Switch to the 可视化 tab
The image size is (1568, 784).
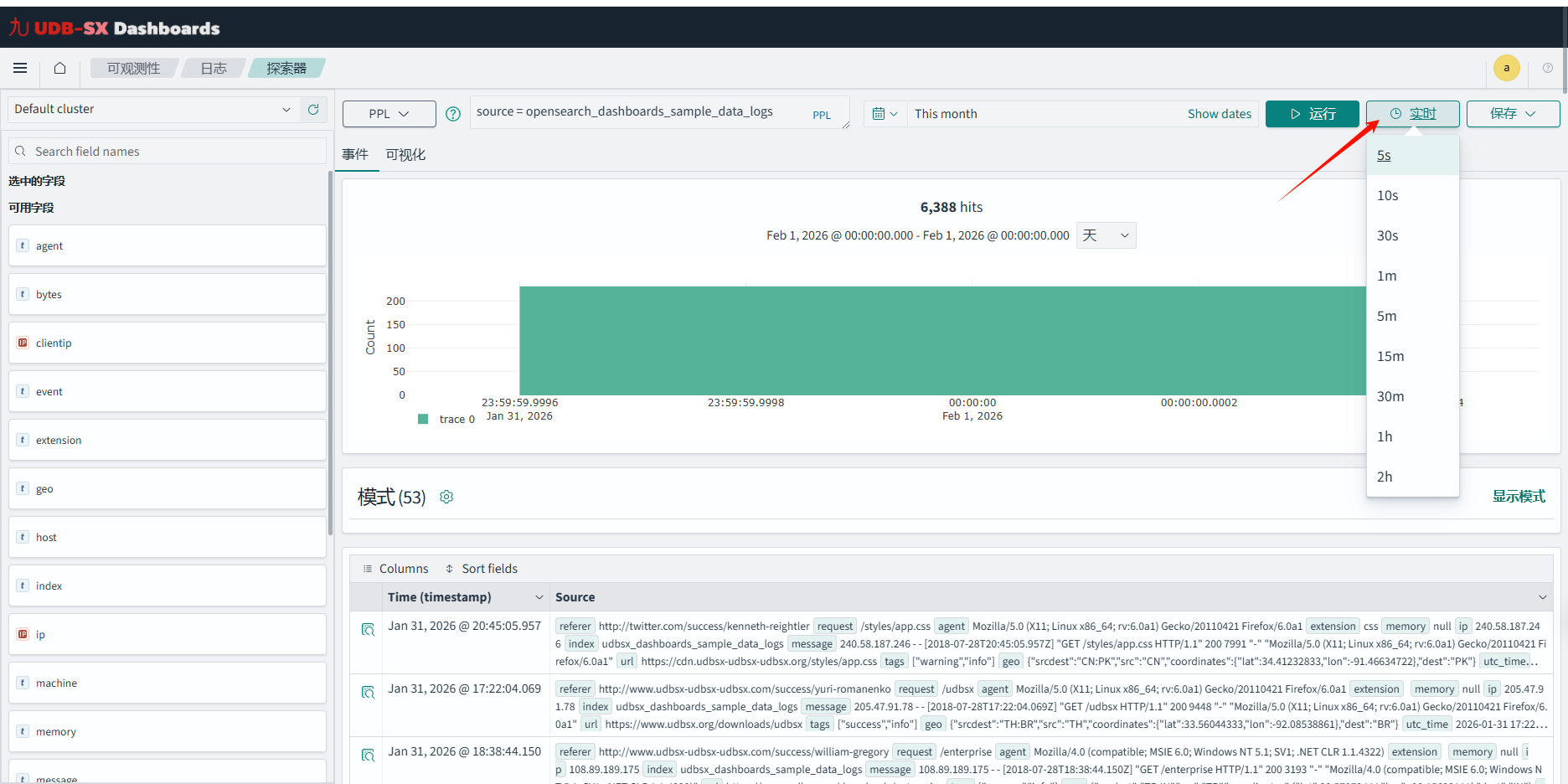[x=405, y=155]
